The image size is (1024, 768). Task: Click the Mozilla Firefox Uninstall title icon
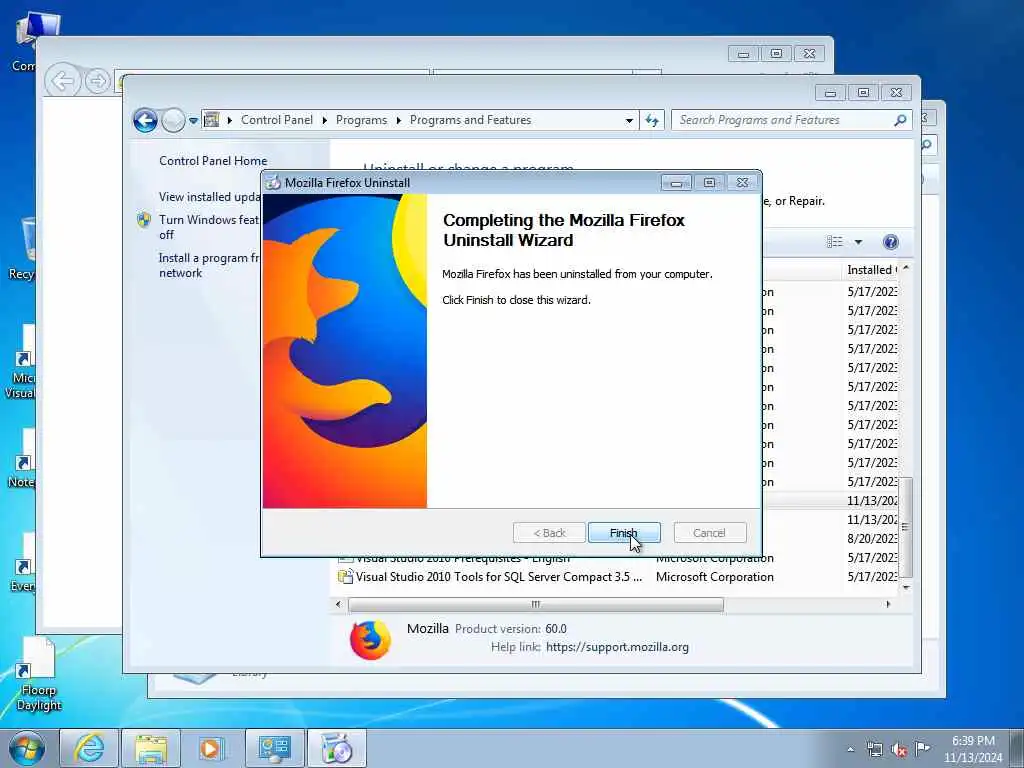coord(273,183)
